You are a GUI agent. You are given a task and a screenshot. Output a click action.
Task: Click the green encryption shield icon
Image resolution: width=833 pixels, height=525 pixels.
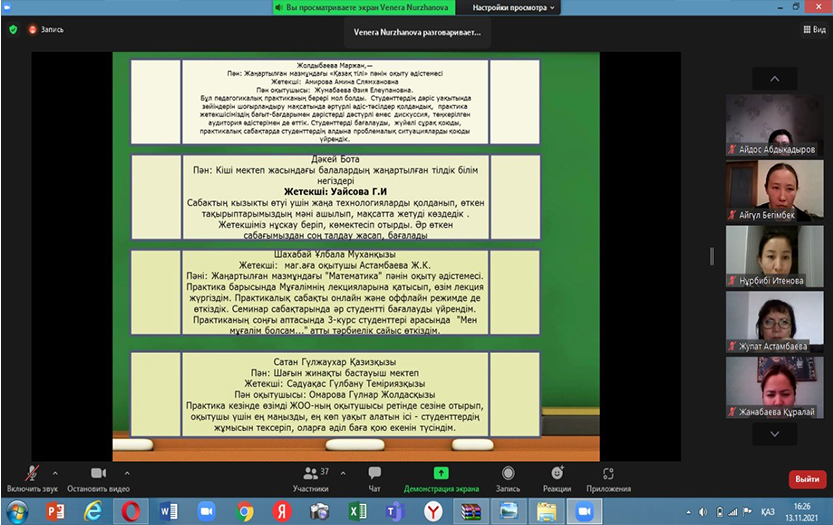13,30
